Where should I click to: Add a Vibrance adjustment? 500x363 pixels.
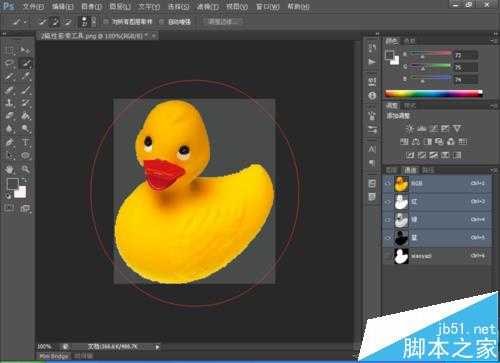(x=457, y=129)
